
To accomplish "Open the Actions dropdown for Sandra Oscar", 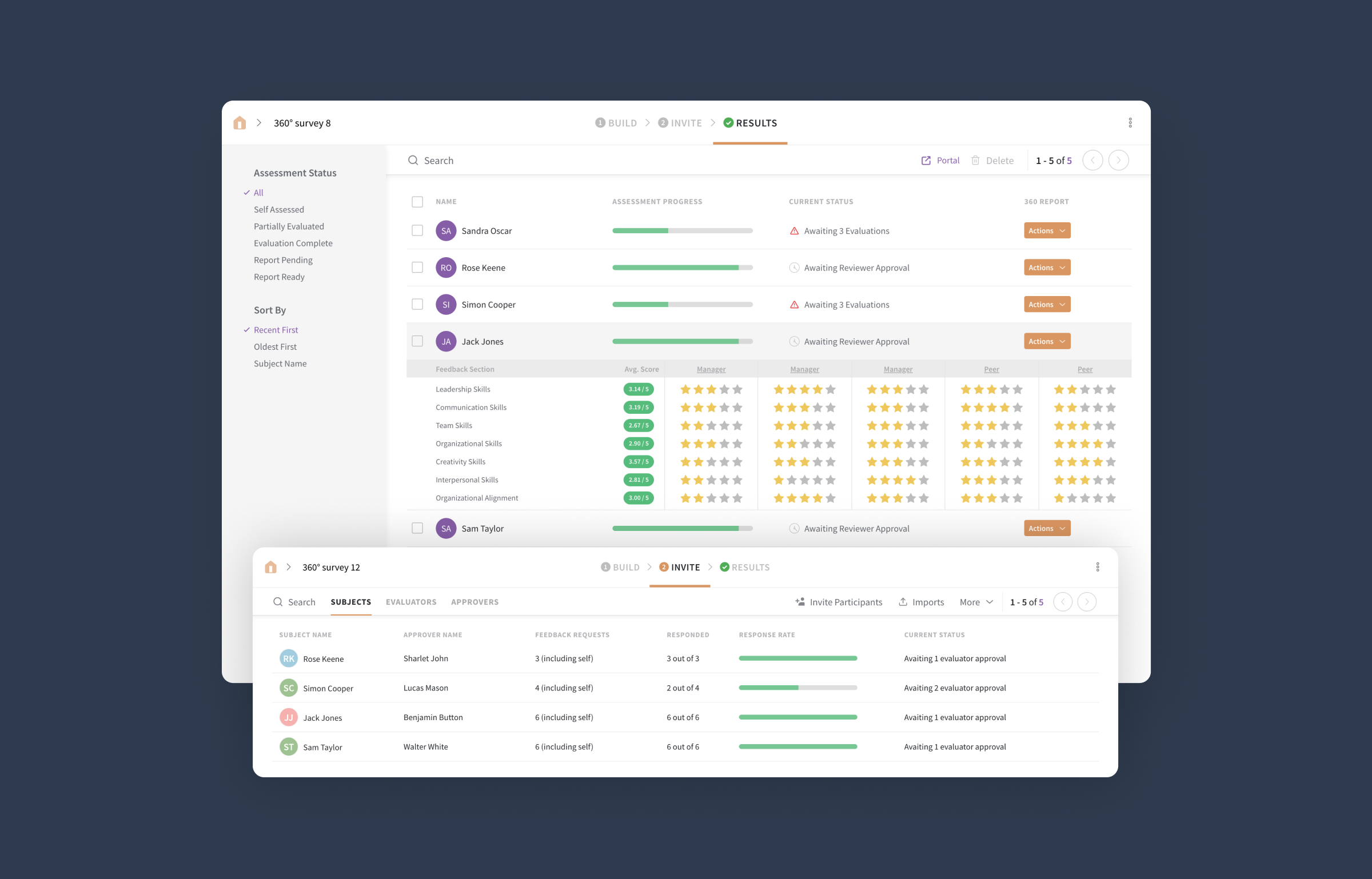I will point(1046,230).
